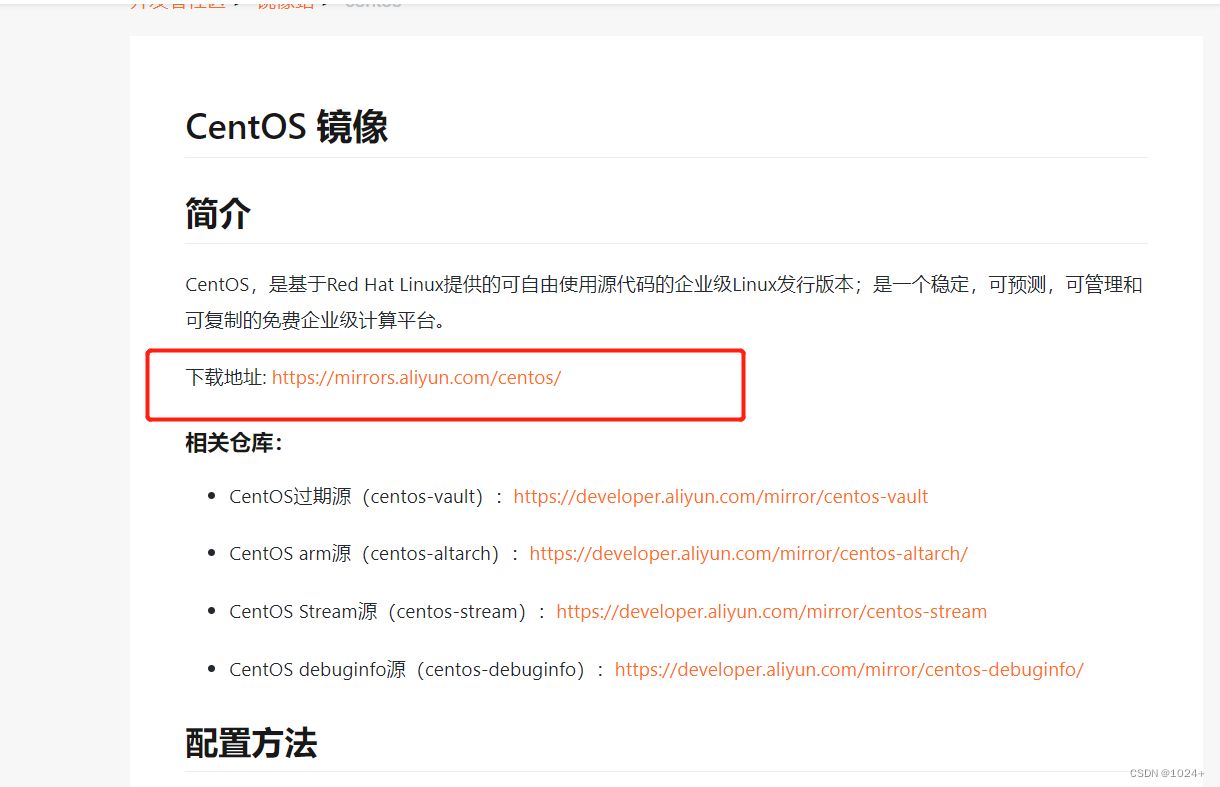Click the '下载地址:' label text
Viewport: 1220px width, 787px height.
click(226, 378)
